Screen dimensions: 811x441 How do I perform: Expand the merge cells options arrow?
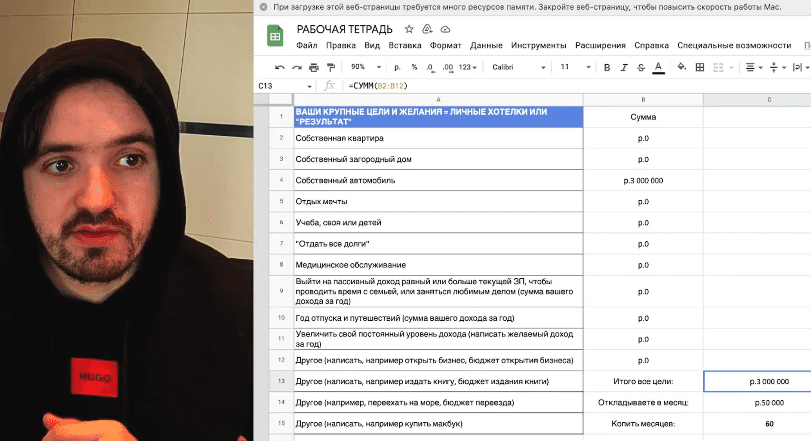click(731, 68)
